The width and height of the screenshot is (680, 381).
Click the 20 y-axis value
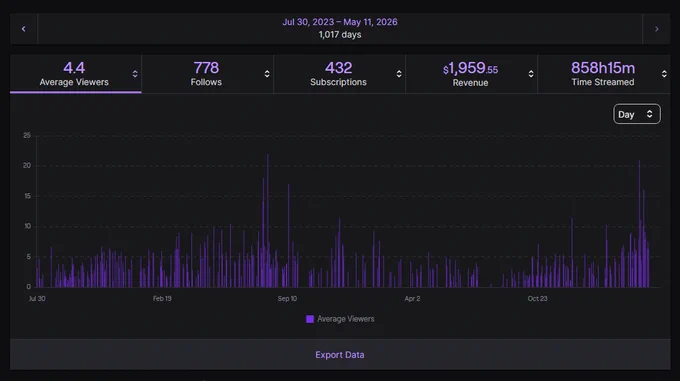click(27, 166)
